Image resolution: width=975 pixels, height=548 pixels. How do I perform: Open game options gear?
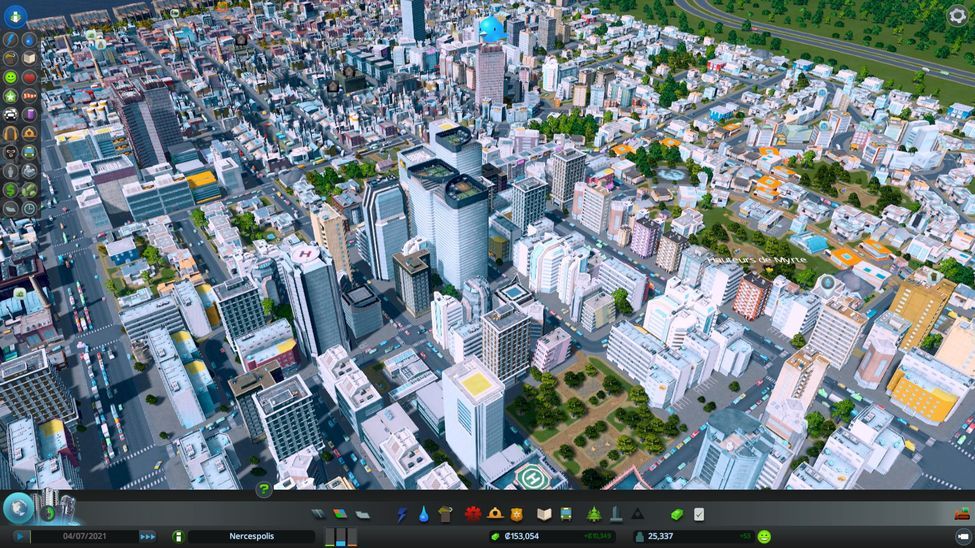[958, 16]
